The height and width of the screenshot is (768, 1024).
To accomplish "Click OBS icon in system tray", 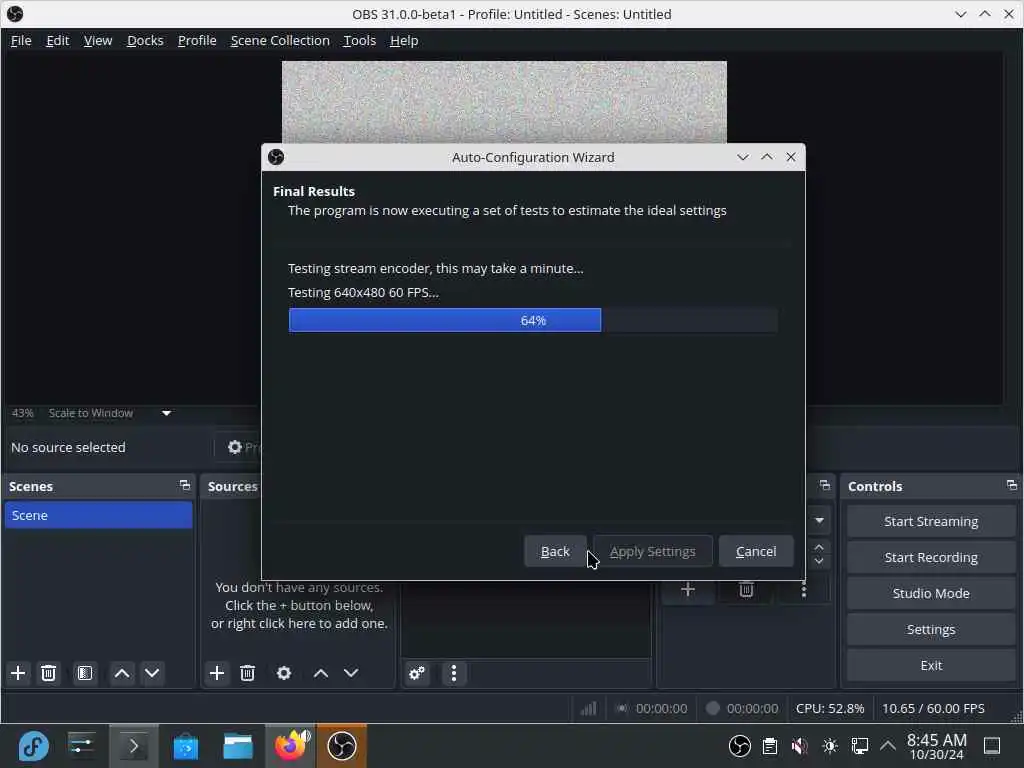I will [x=740, y=746].
